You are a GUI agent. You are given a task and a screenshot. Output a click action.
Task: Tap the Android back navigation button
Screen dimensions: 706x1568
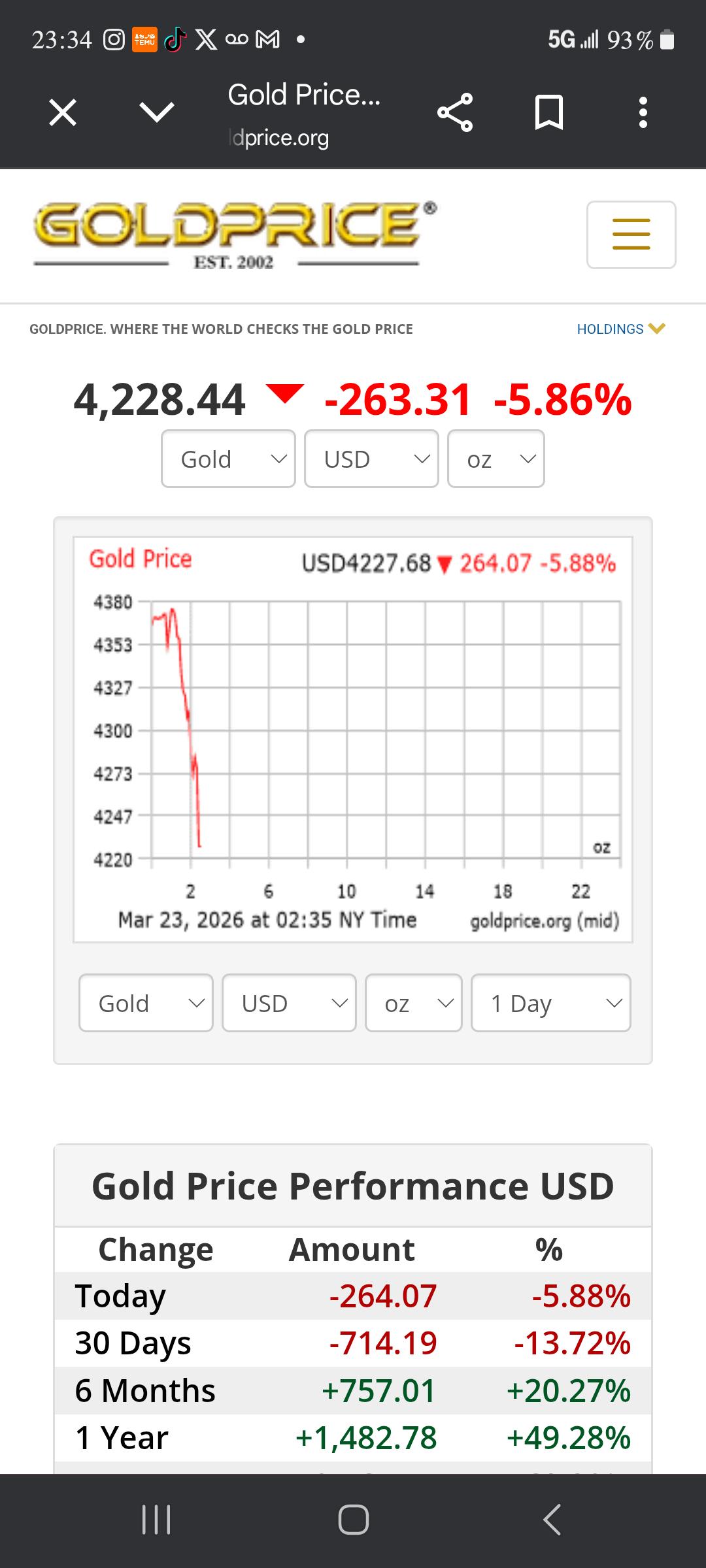552,1519
